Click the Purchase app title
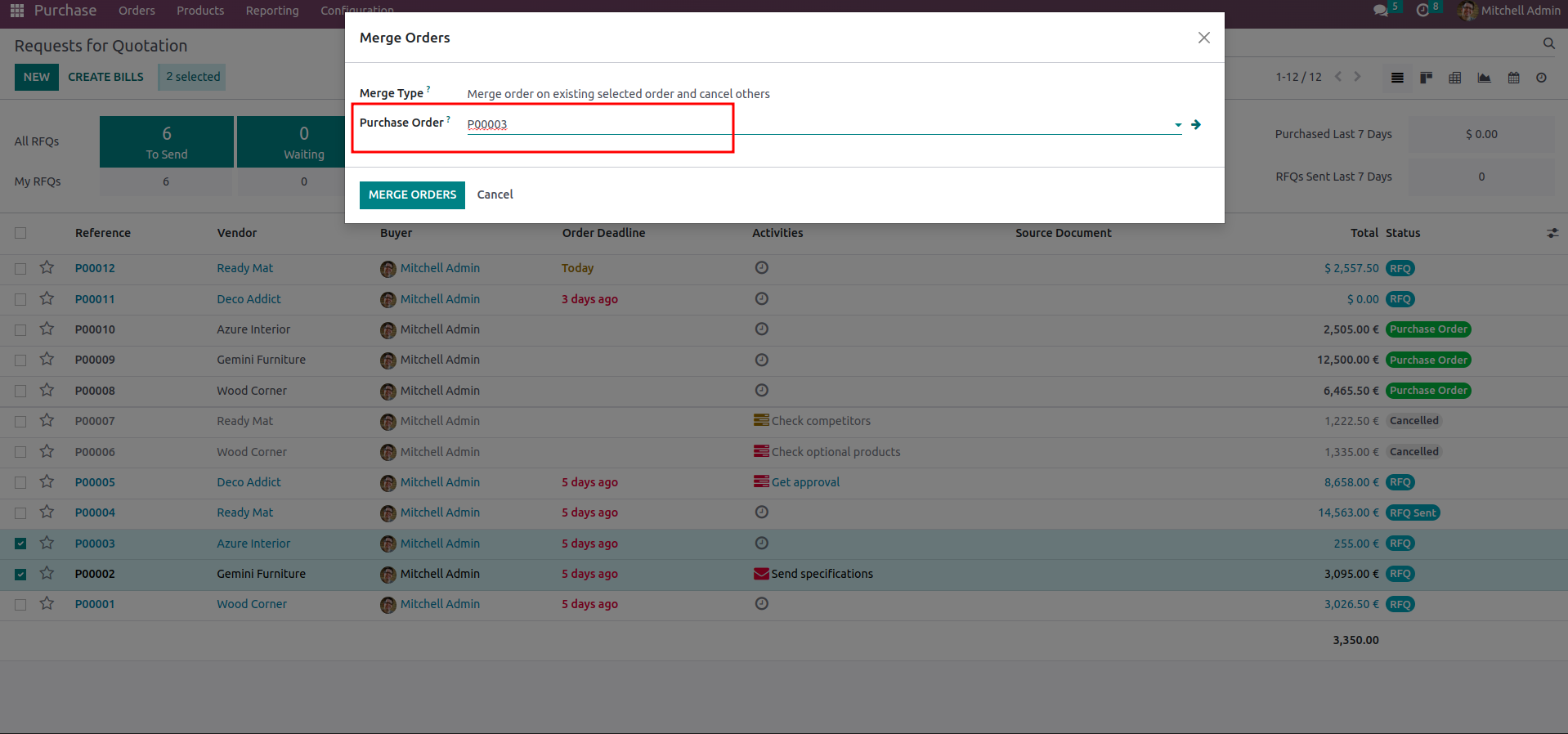1568x734 pixels. point(65,11)
